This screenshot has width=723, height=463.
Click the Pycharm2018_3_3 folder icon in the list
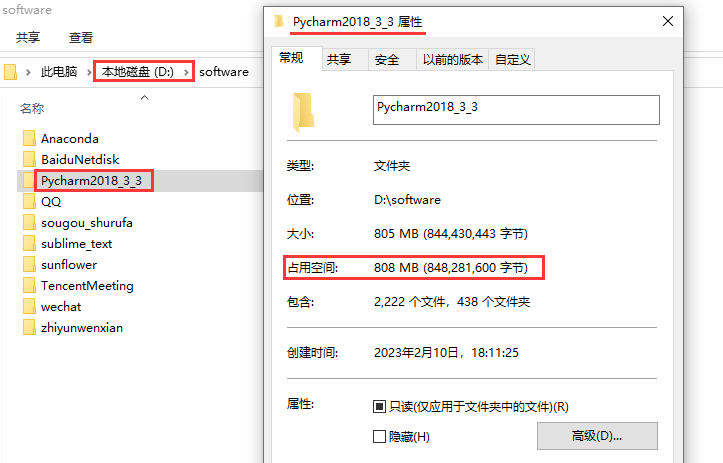29,180
